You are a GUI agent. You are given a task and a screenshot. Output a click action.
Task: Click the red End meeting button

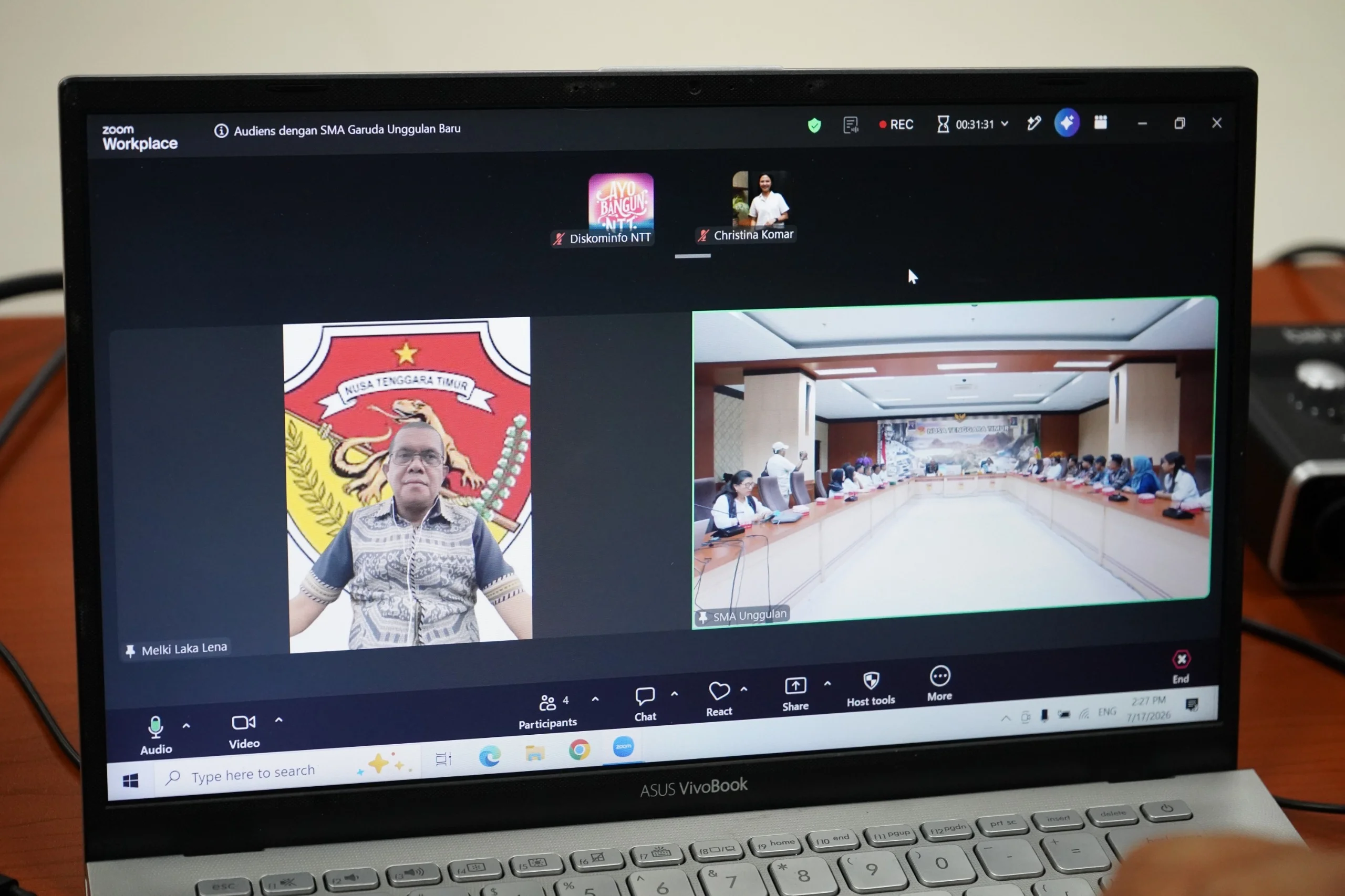1181,667
